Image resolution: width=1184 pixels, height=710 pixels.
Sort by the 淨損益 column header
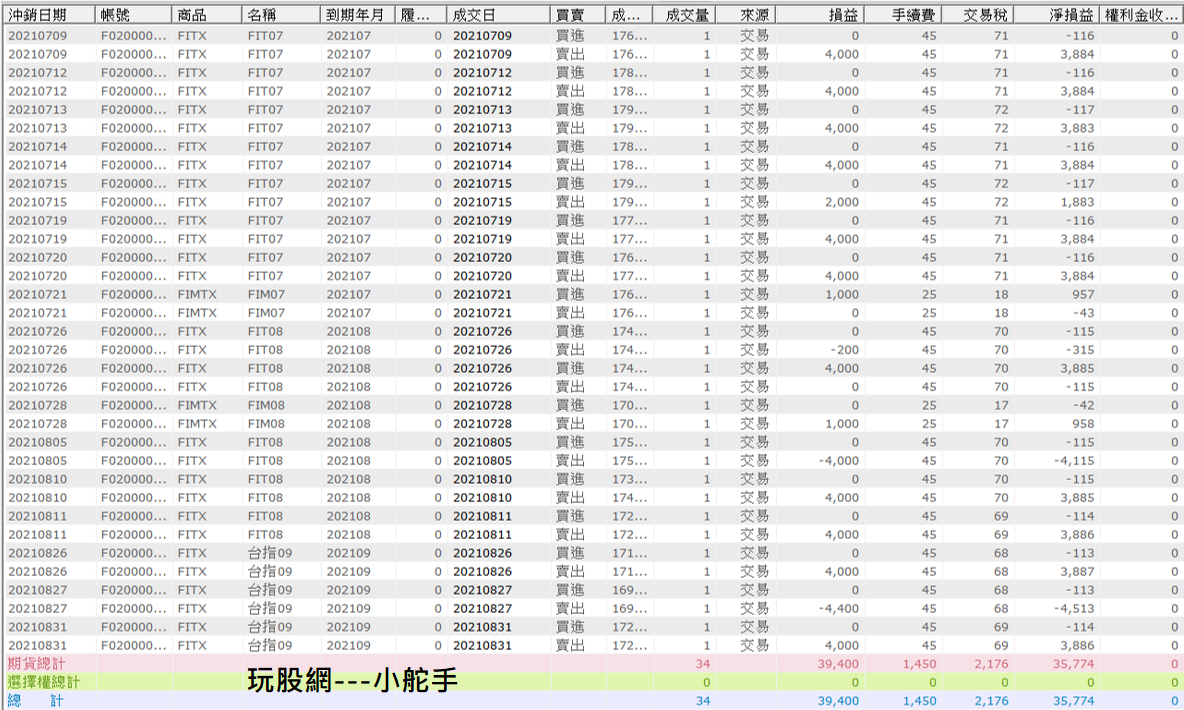click(1057, 14)
